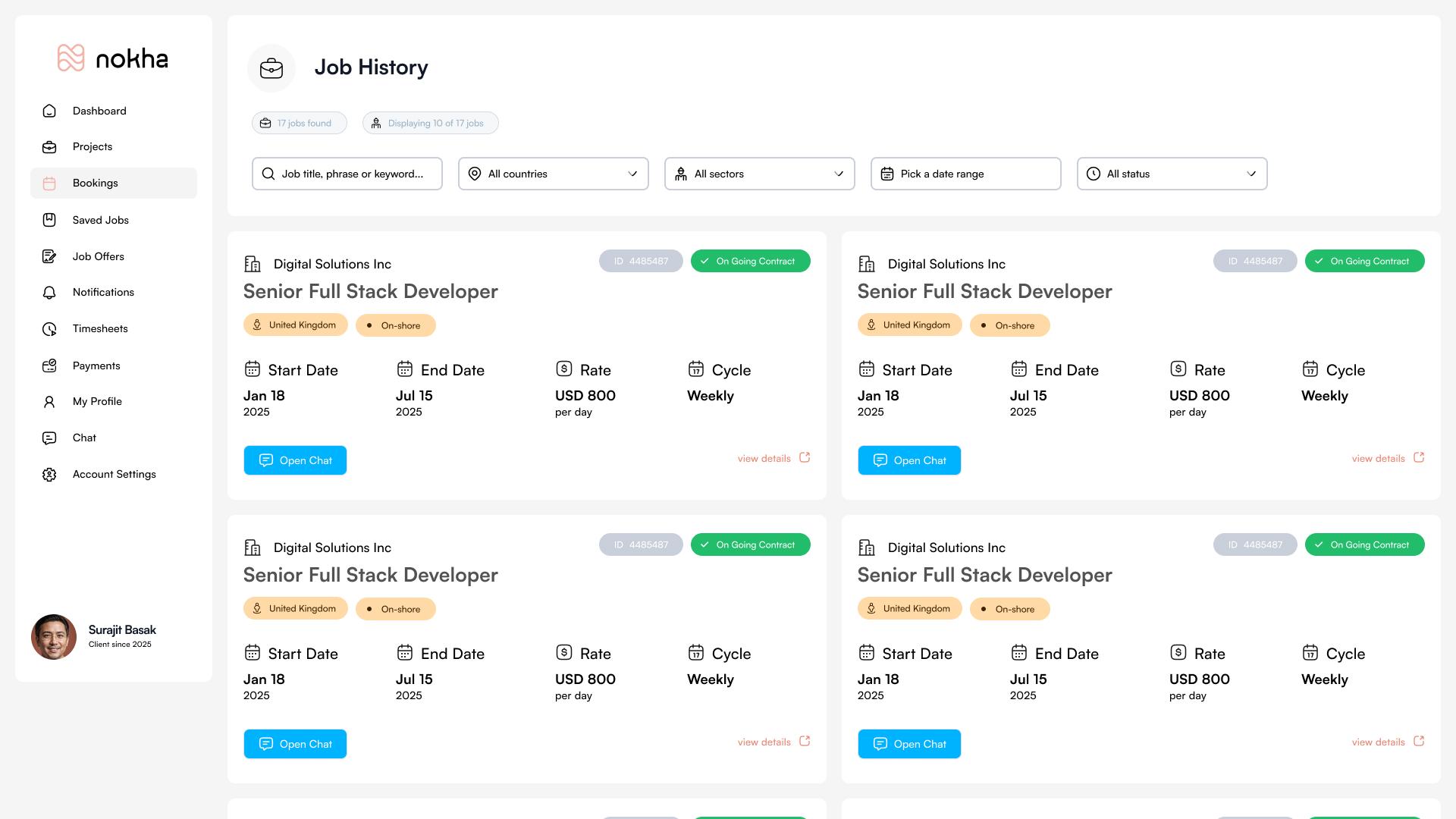
Task: Expand the All countries dropdown
Action: 553,174
